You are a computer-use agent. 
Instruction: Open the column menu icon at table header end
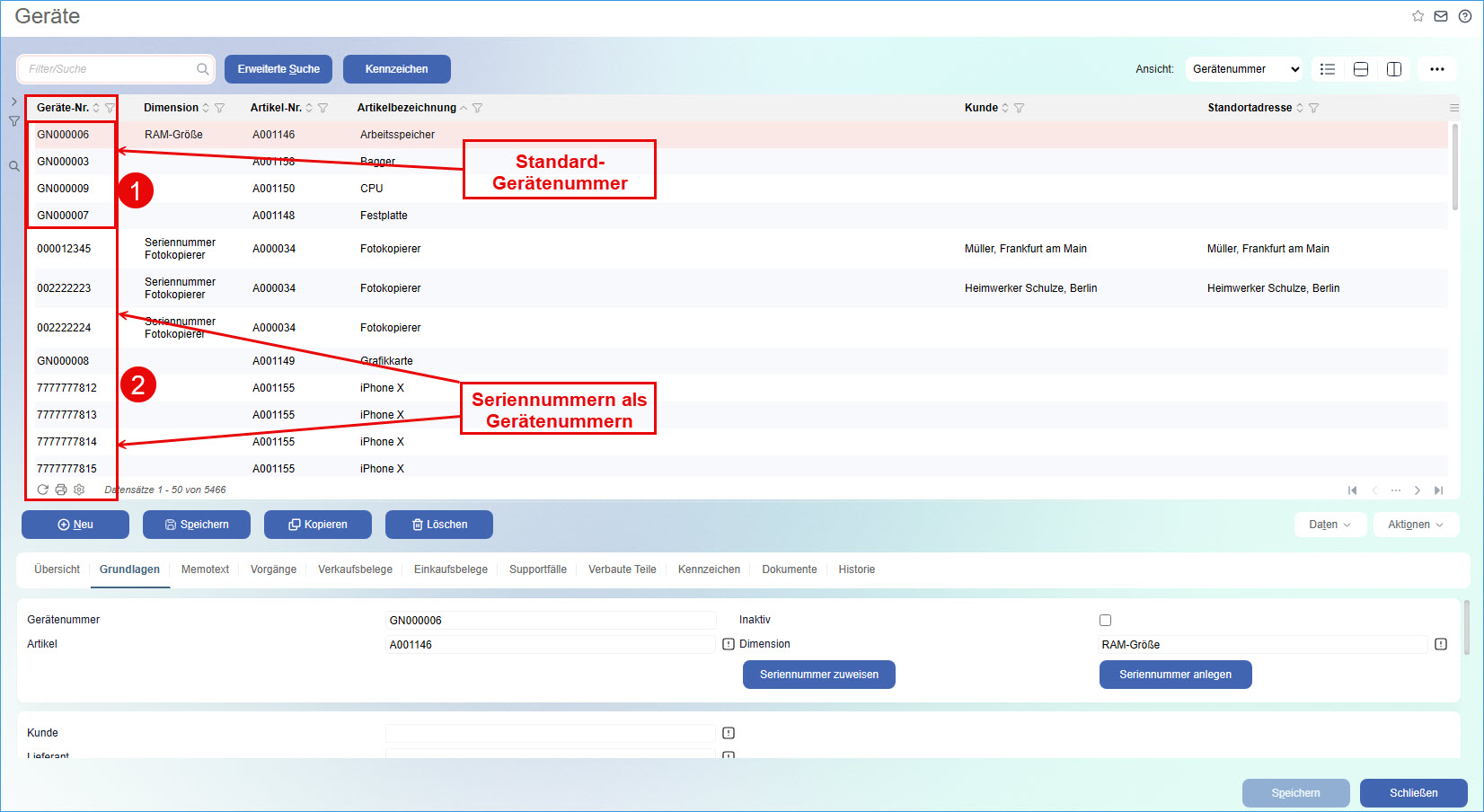pos(1454,108)
